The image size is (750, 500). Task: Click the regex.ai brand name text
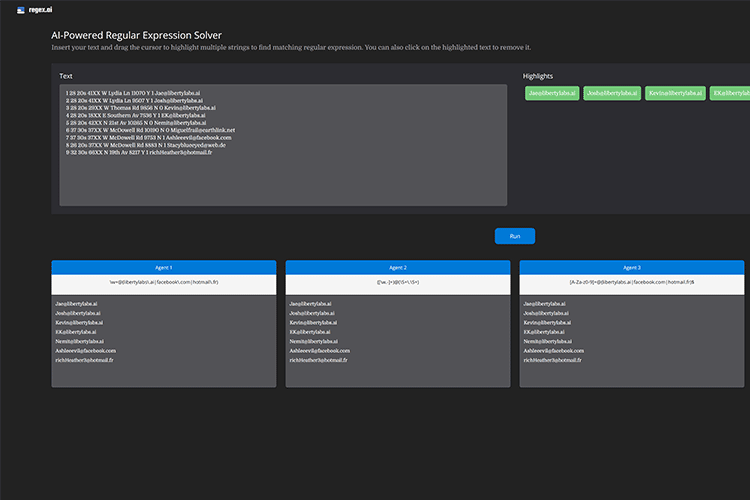pyautogui.click(x=40, y=9)
